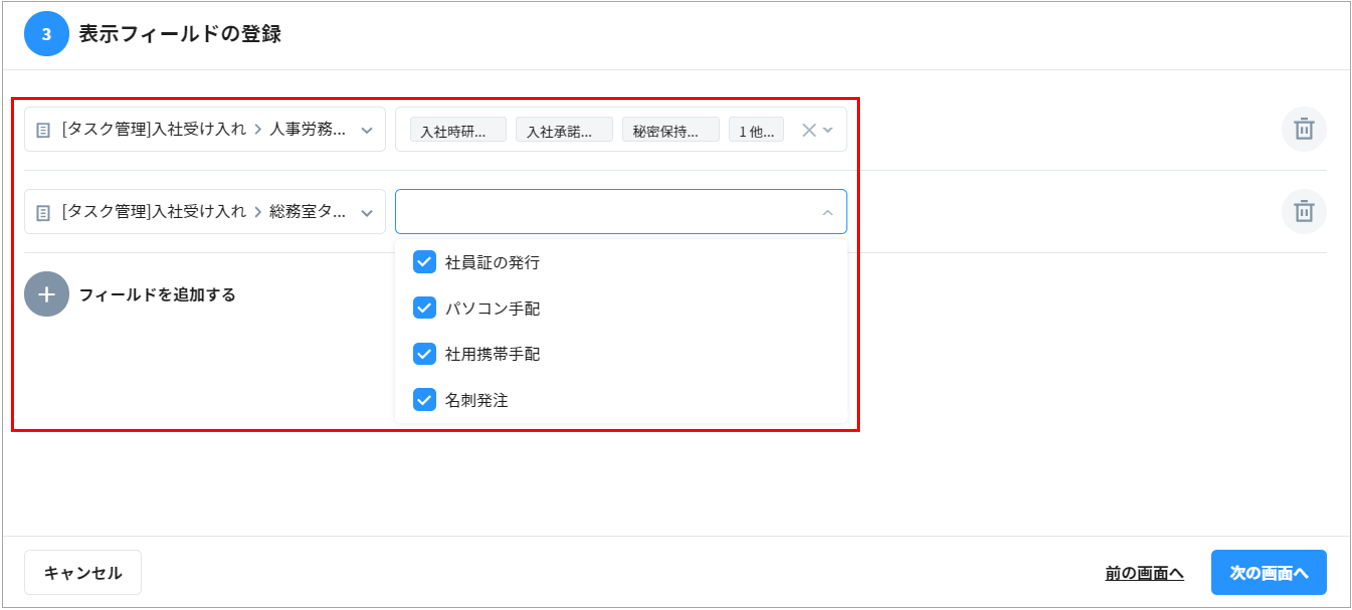Viewport: 1352px width, 610px height.
Task: Expand the first row's tag selection chevron
Action: [x=828, y=130]
